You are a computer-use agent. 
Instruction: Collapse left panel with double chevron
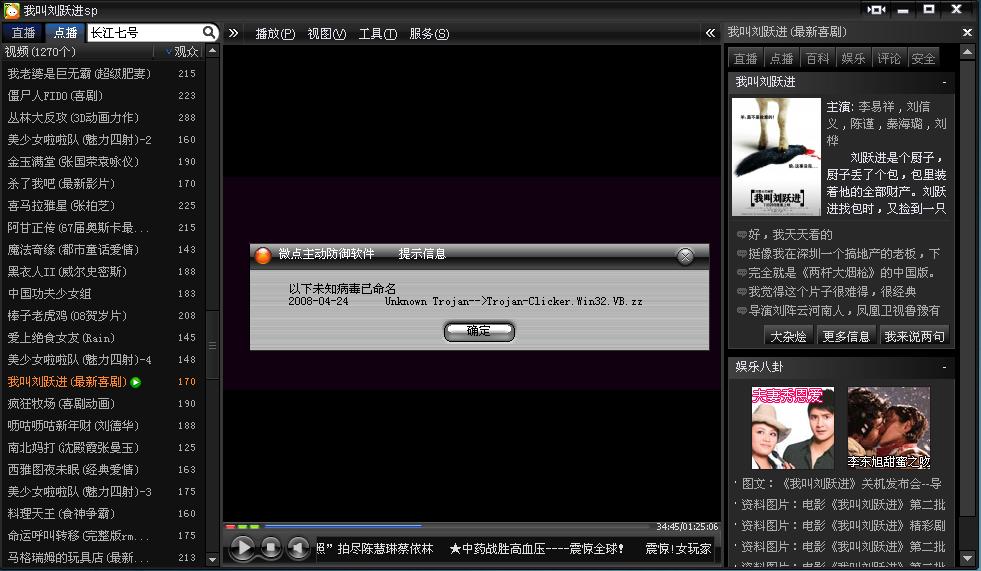(x=233, y=33)
